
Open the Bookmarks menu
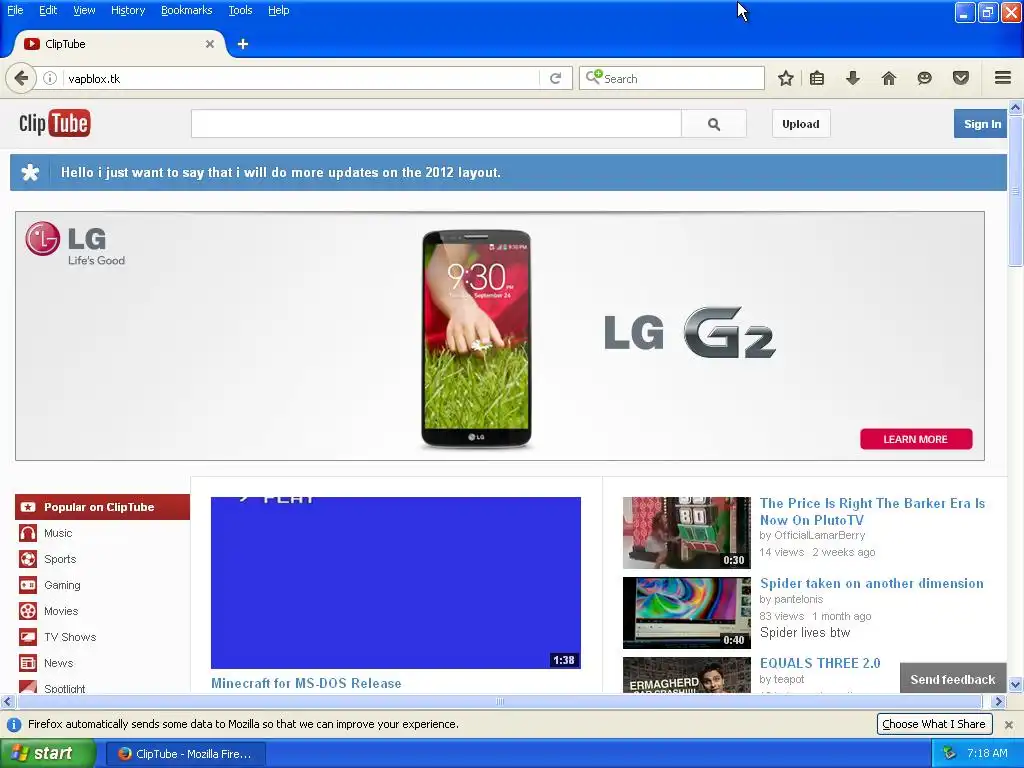click(x=186, y=10)
